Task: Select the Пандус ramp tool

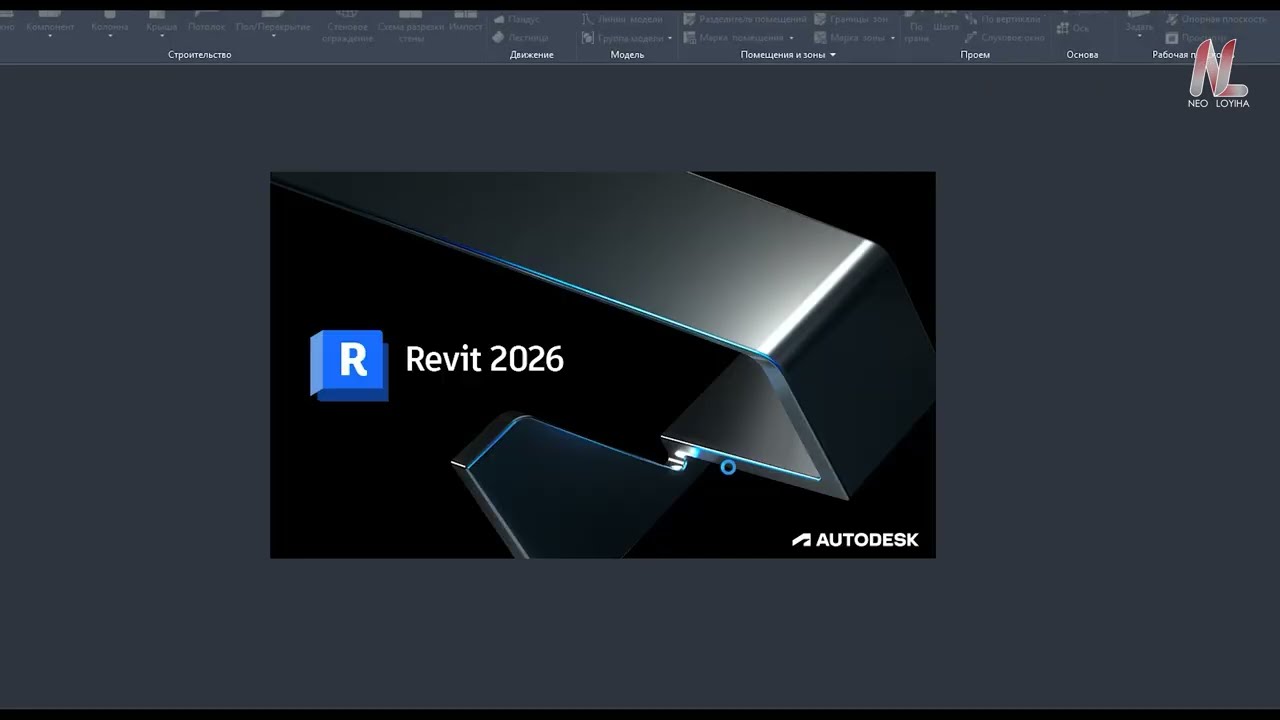Action: pyautogui.click(x=517, y=19)
